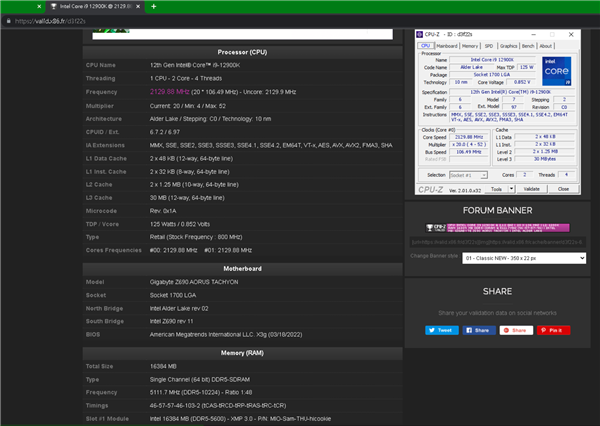Screen dimensions: 600x426
Task: Click the Close button in CPU-Z
Action: pos(563,189)
